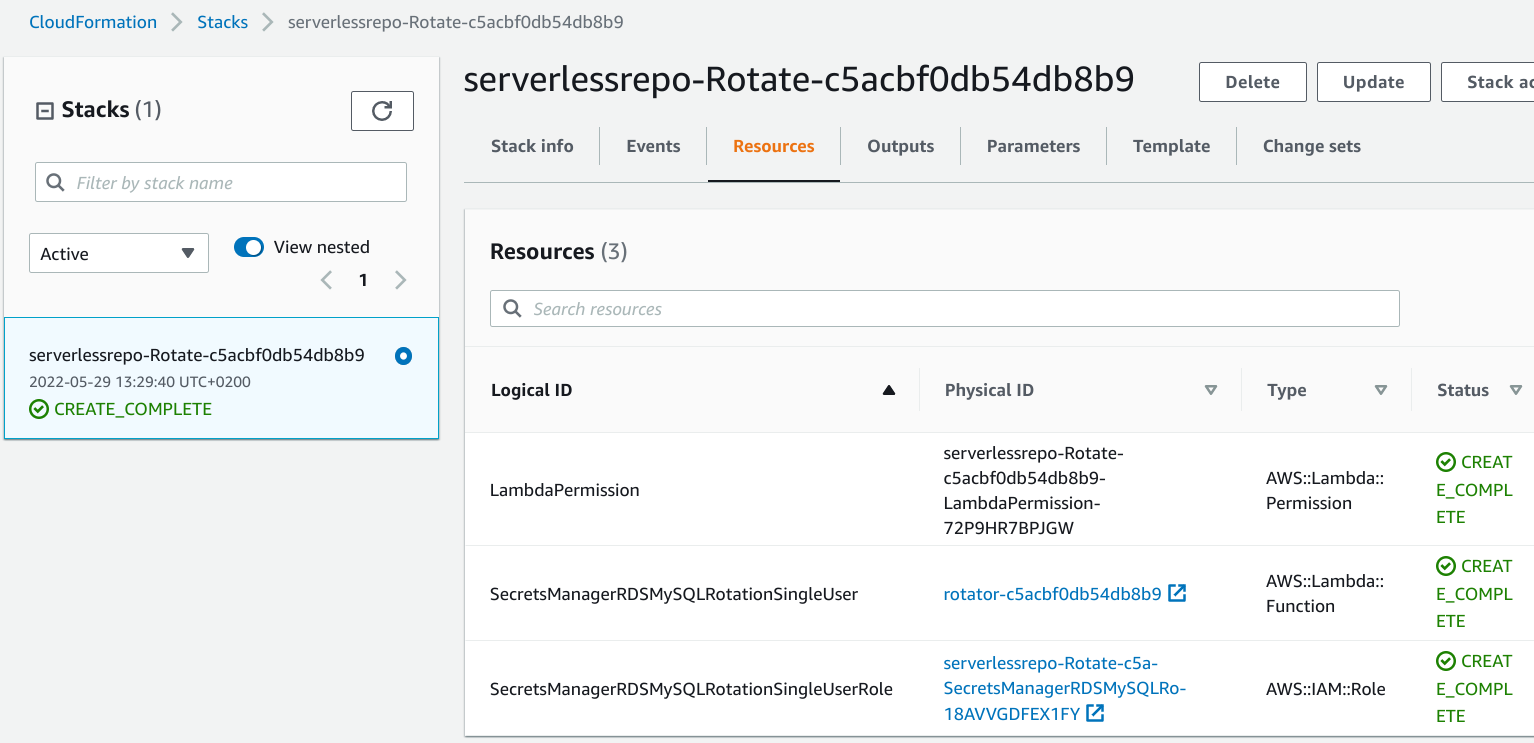Click CREATE_COMPLETE check icon in stack list
The height and width of the screenshot is (743, 1534).
[39, 409]
